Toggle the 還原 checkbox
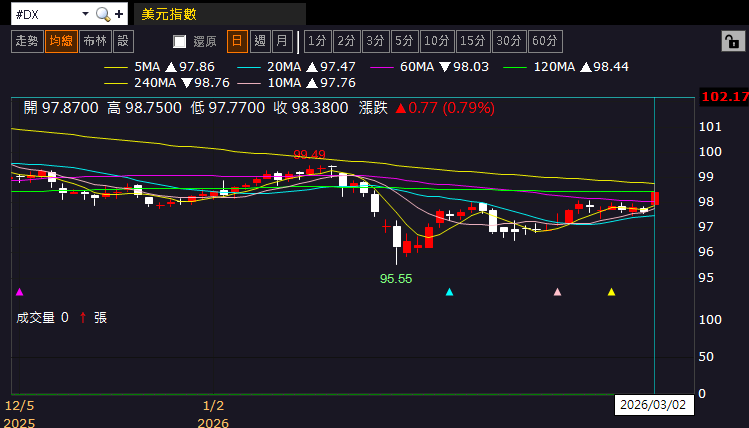This screenshot has width=749, height=428. (x=180, y=42)
